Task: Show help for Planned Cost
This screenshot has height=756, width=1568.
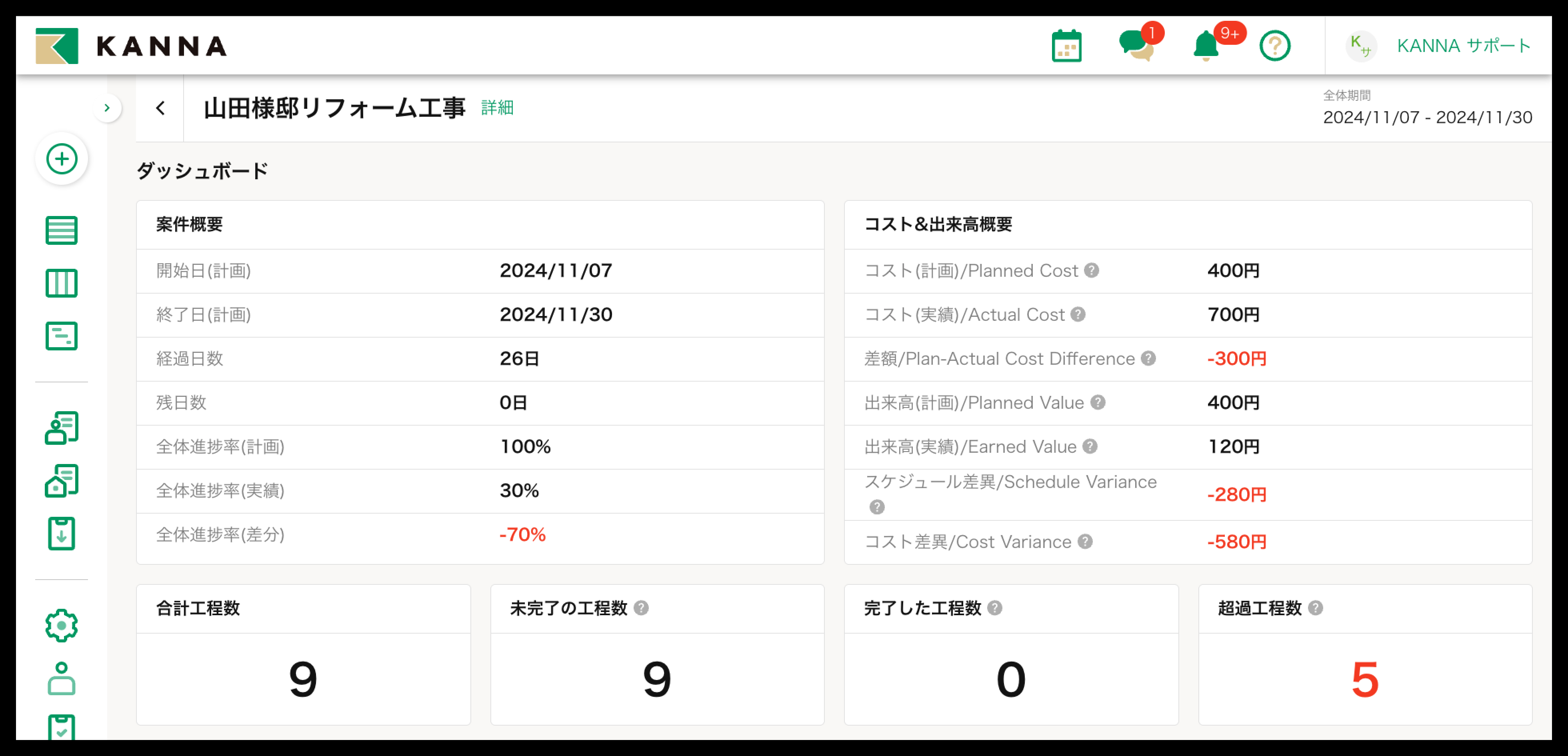Action: coord(1091,270)
